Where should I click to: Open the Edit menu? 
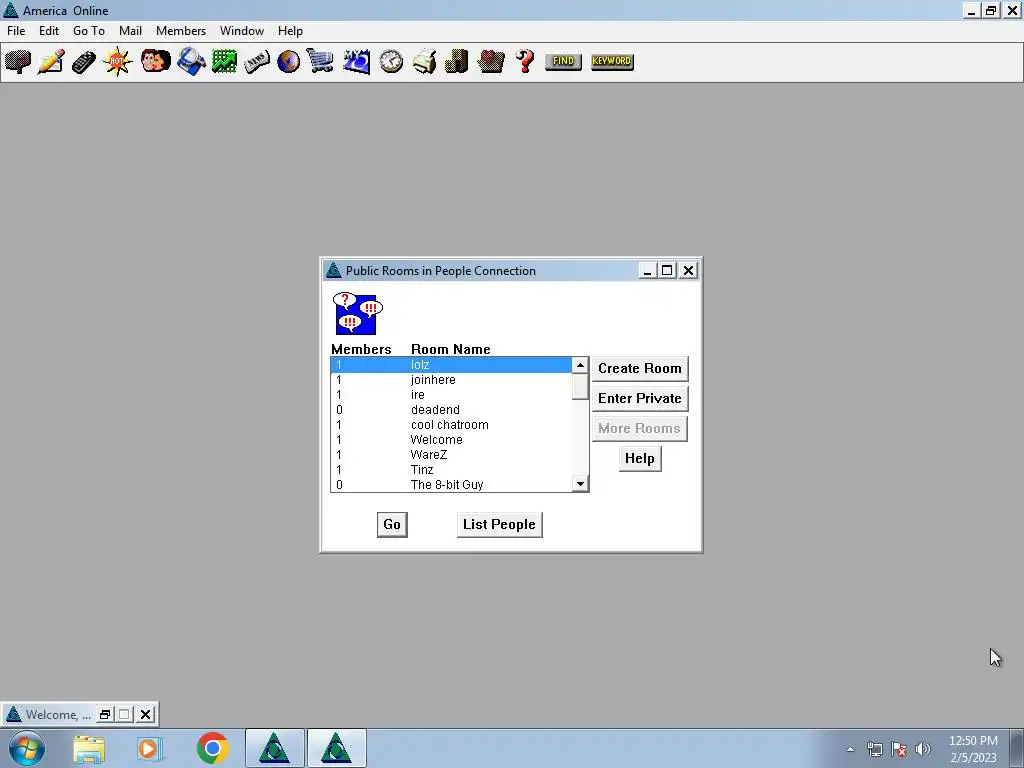click(x=48, y=31)
